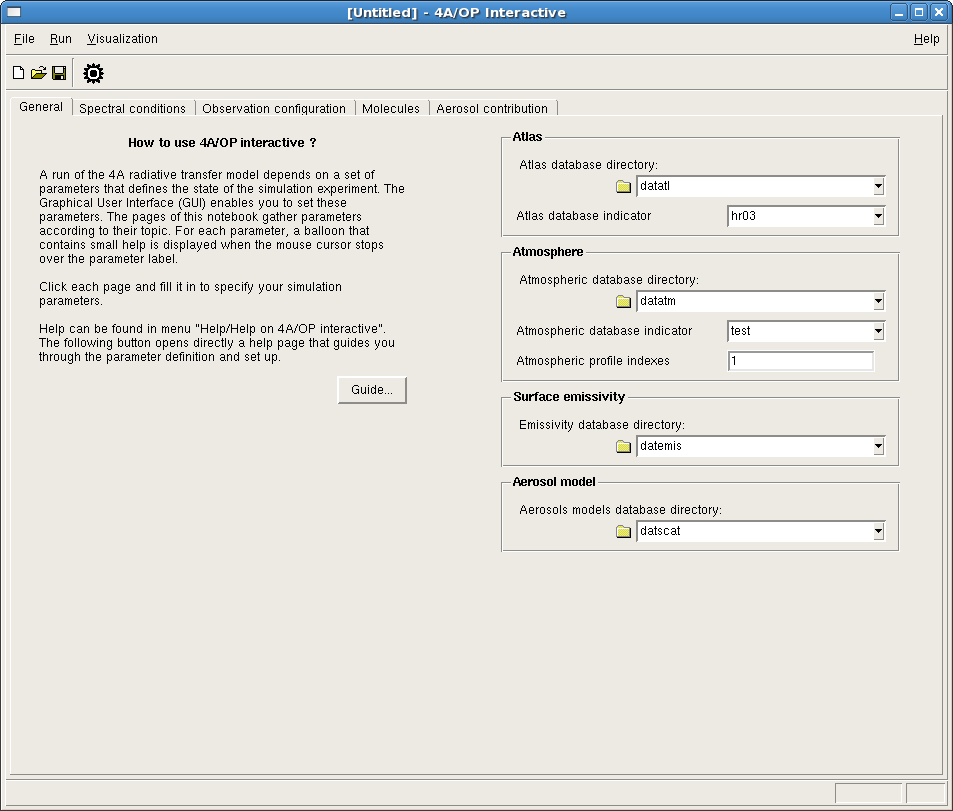Click the Save floppy disk icon
This screenshot has height=811, width=953.
click(59, 73)
